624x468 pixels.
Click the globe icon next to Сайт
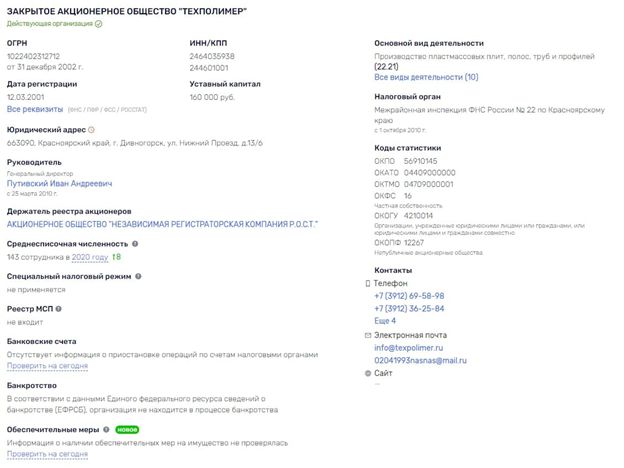coord(368,373)
